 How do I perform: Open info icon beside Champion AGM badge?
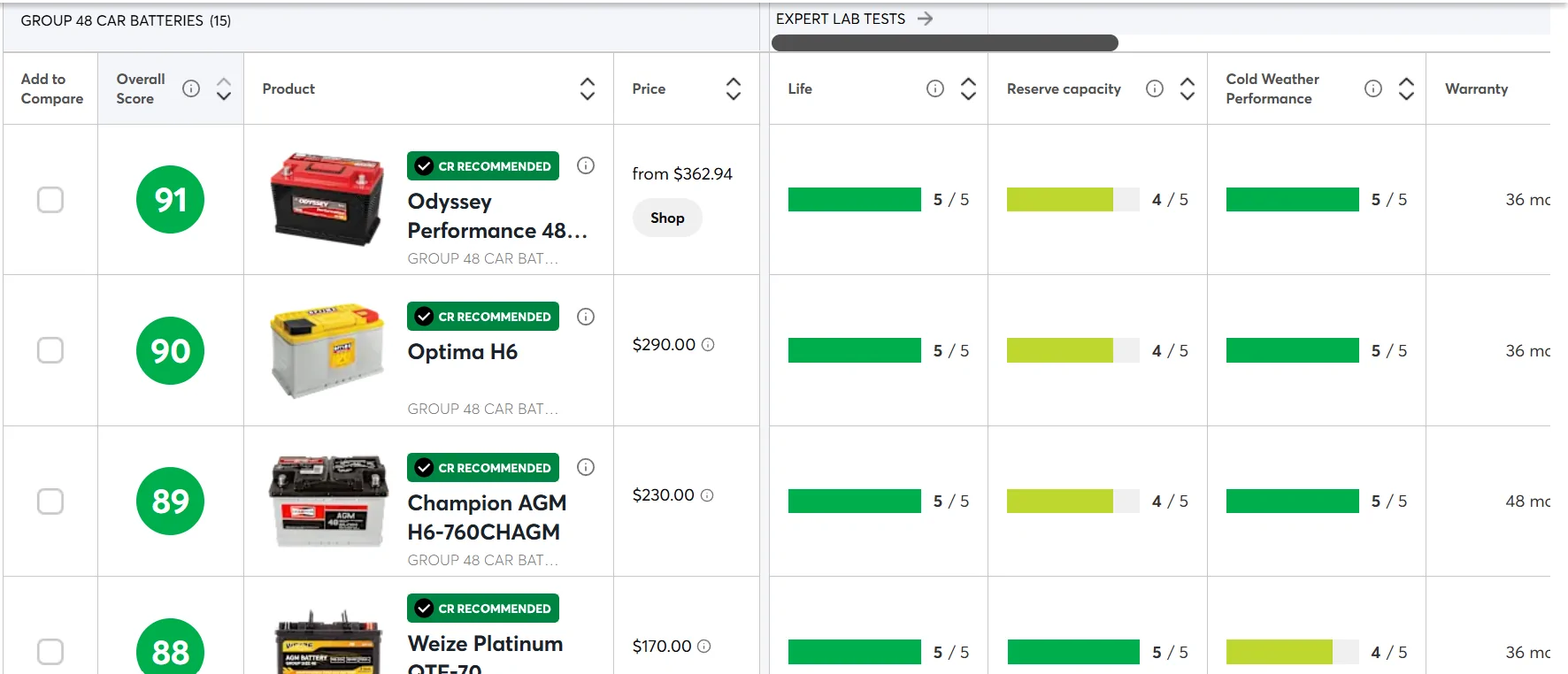(586, 467)
